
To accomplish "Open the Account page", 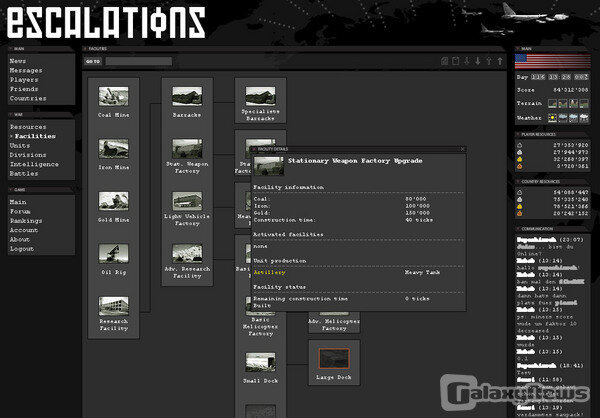I will click(x=24, y=230).
